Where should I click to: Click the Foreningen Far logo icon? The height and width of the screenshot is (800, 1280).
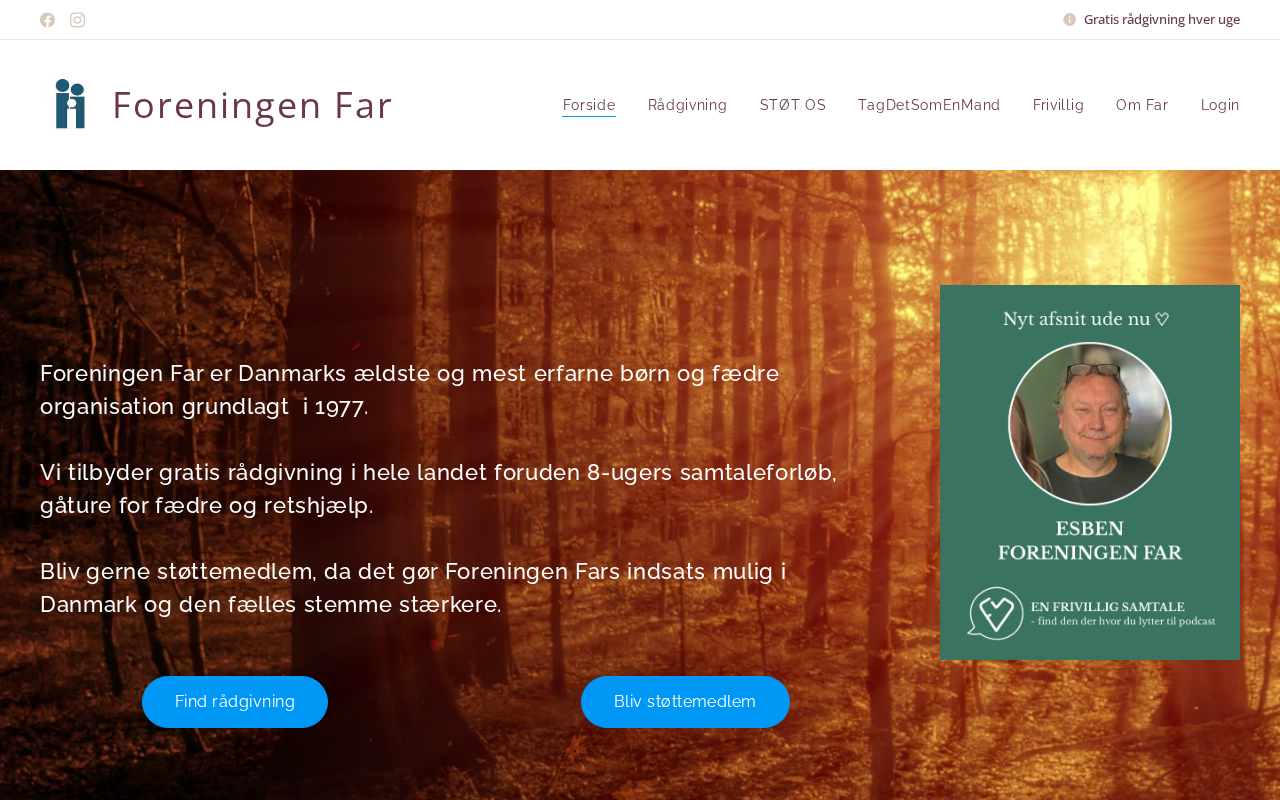[70, 104]
